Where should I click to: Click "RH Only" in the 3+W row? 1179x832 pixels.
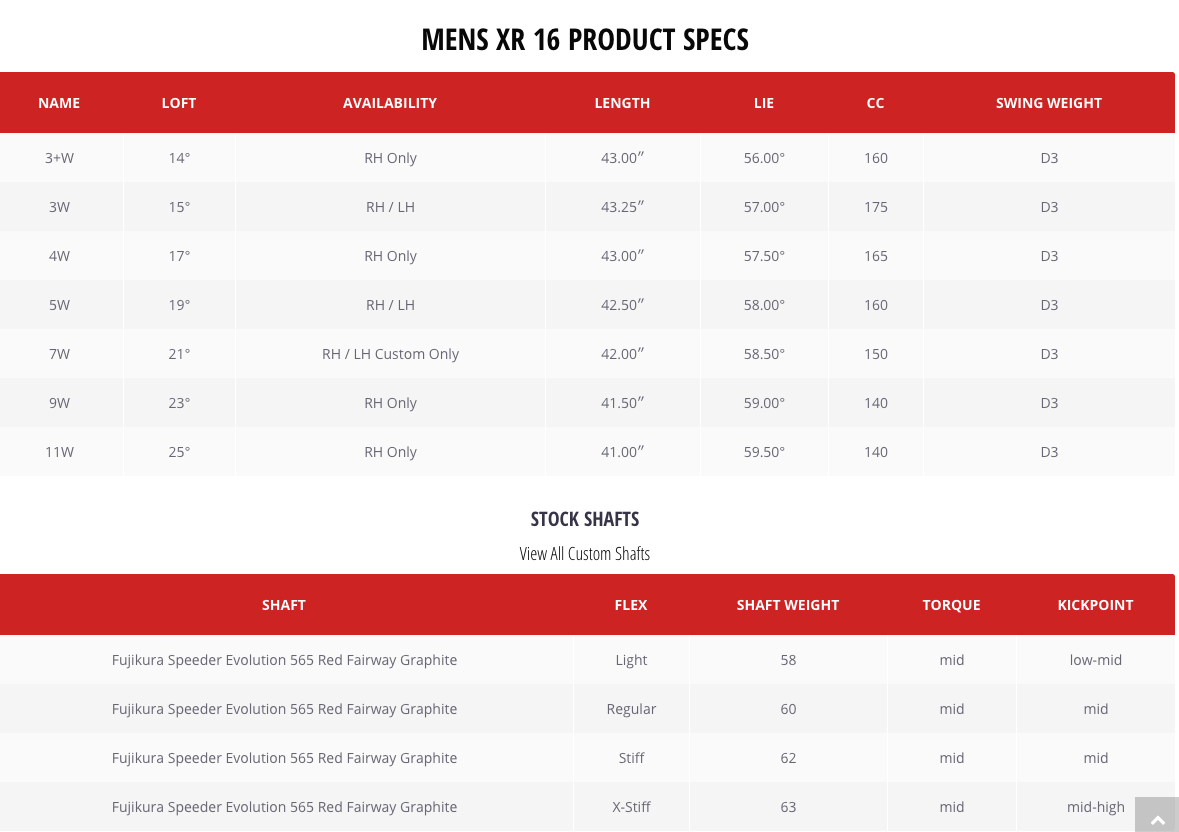coord(390,158)
